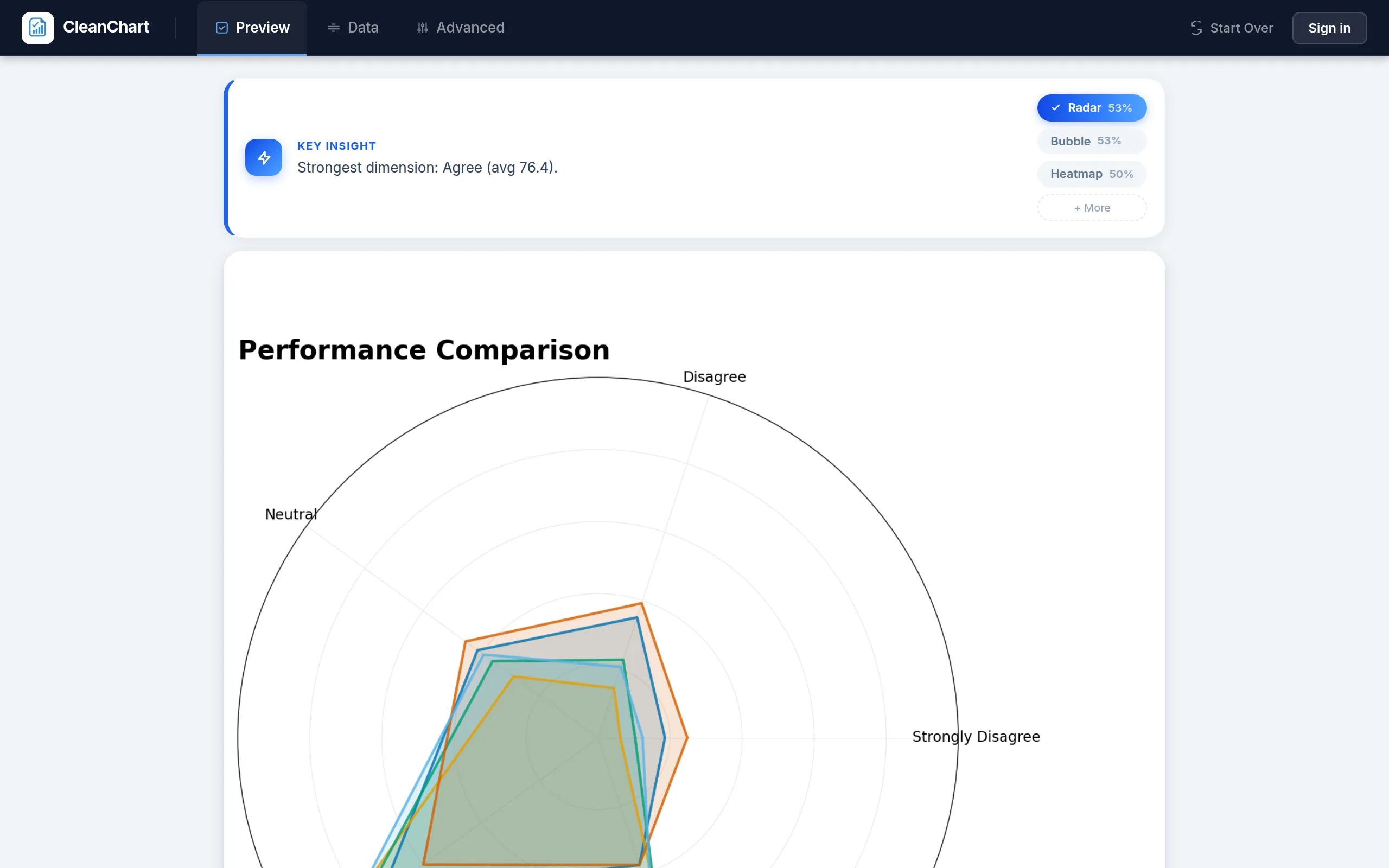Open the Data tab

click(x=353, y=28)
